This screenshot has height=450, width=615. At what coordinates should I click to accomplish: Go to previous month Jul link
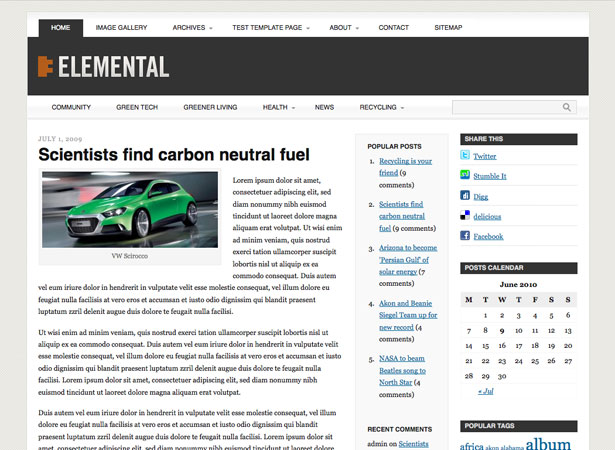tap(486, 391)
